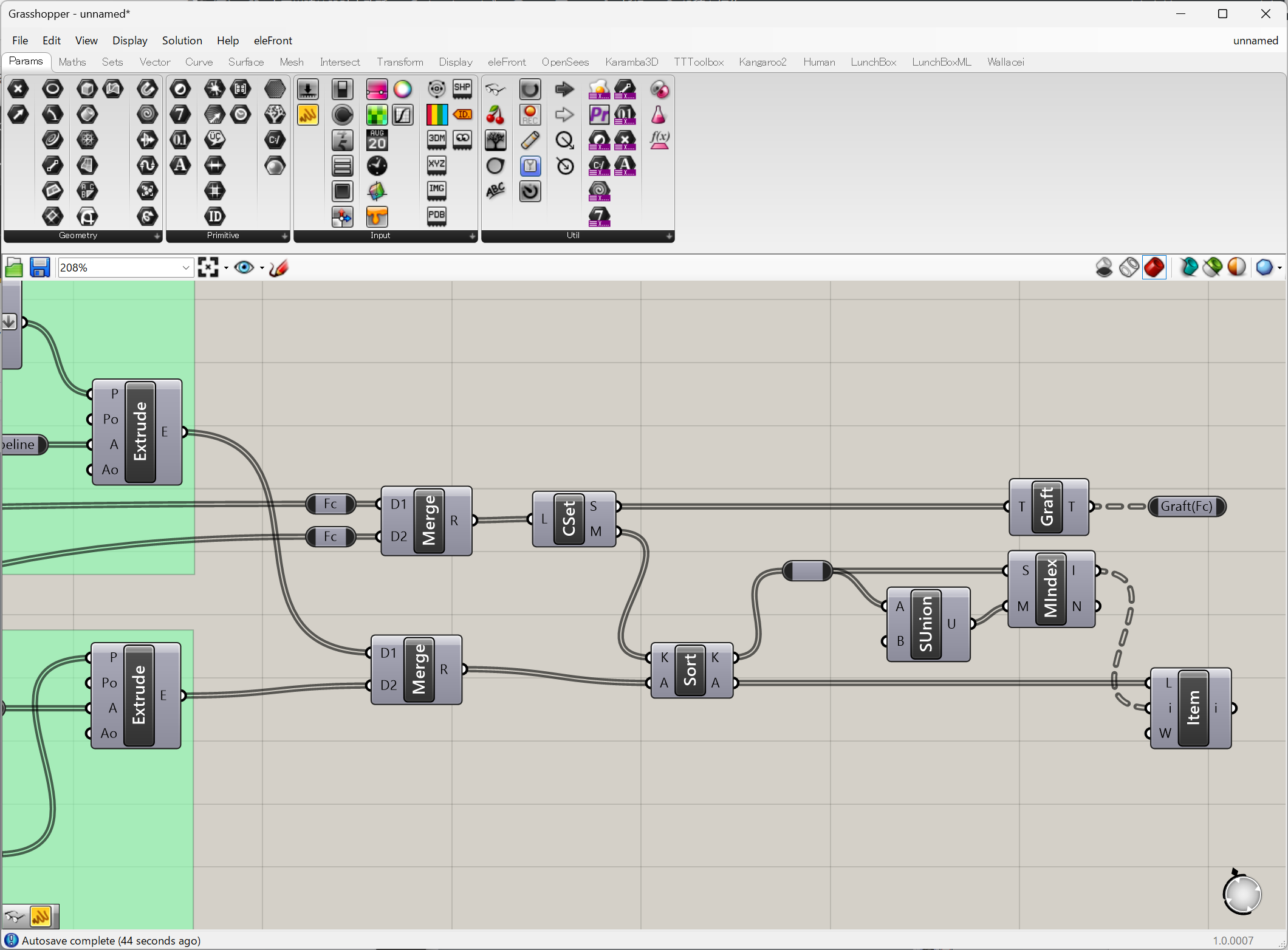Switch to wireframe preview mode

1129,267
